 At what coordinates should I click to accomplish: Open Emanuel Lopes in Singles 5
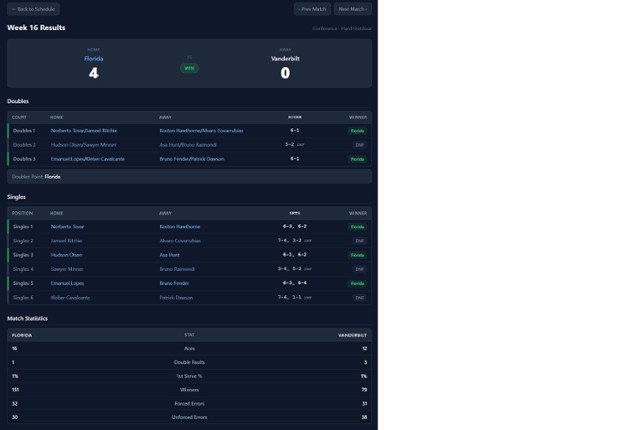pos(68,283)
